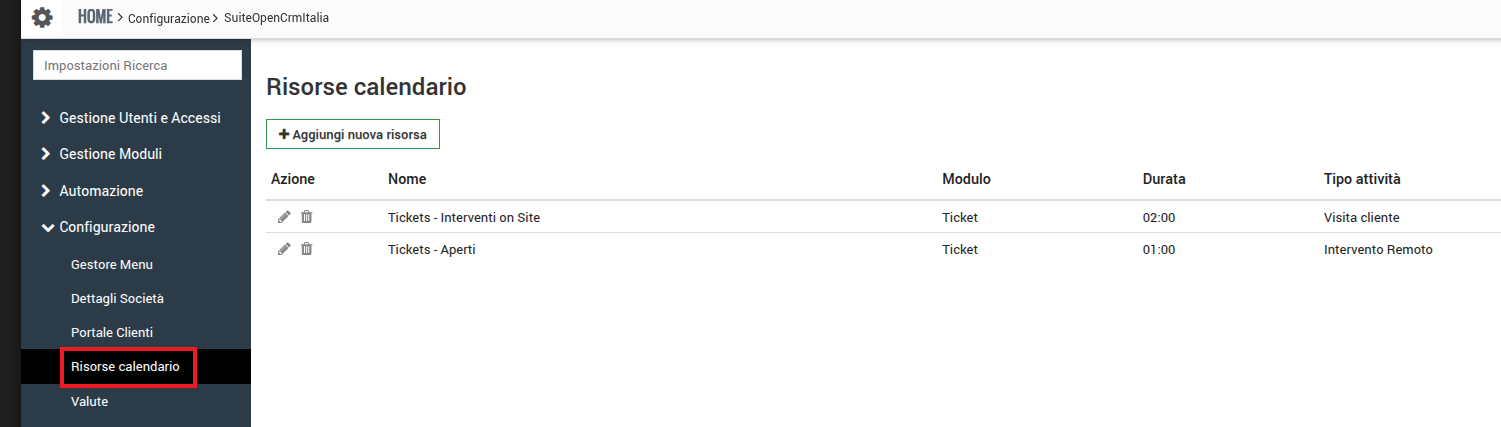Click the settings gear icon
The image size is (1501, 427).
coord(42,18)
